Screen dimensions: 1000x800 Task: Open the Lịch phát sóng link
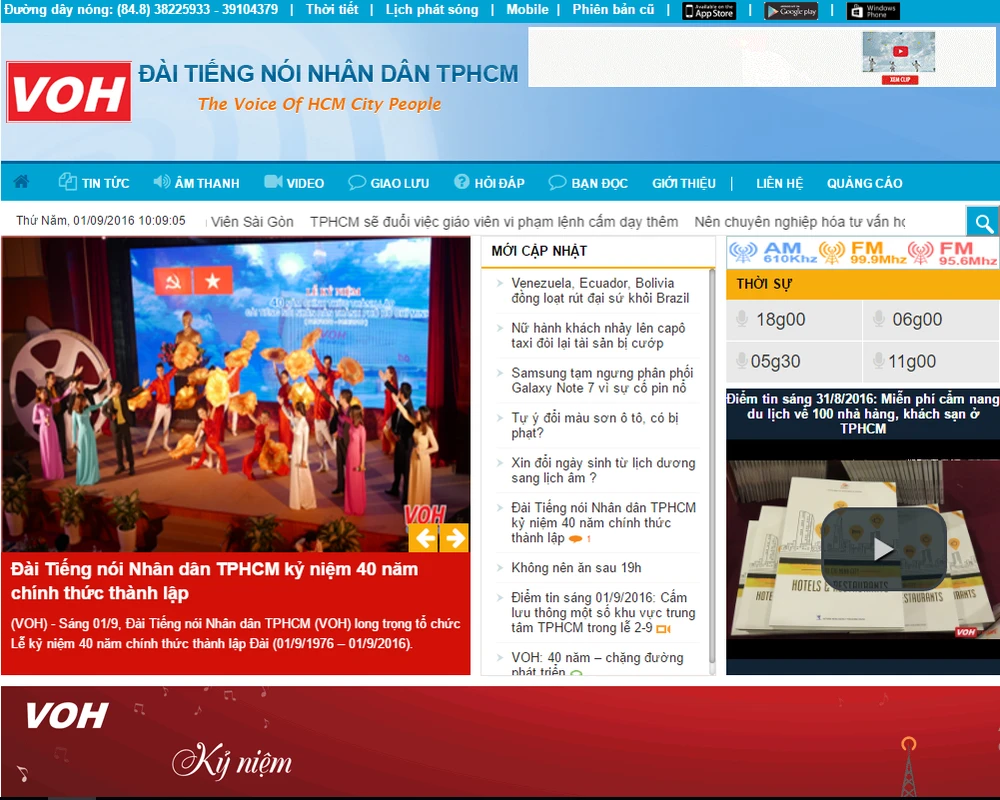432,10
